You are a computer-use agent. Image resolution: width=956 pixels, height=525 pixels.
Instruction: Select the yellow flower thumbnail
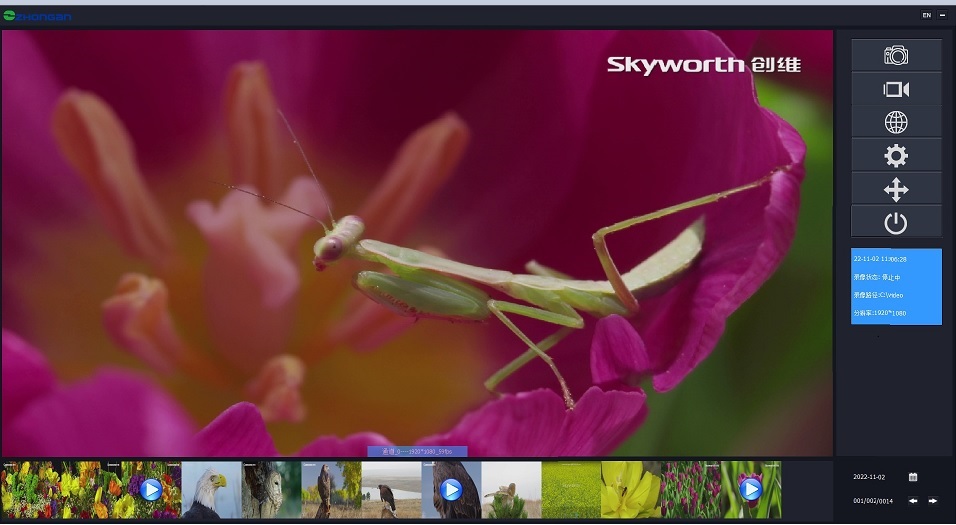click(x=630, y=490)
